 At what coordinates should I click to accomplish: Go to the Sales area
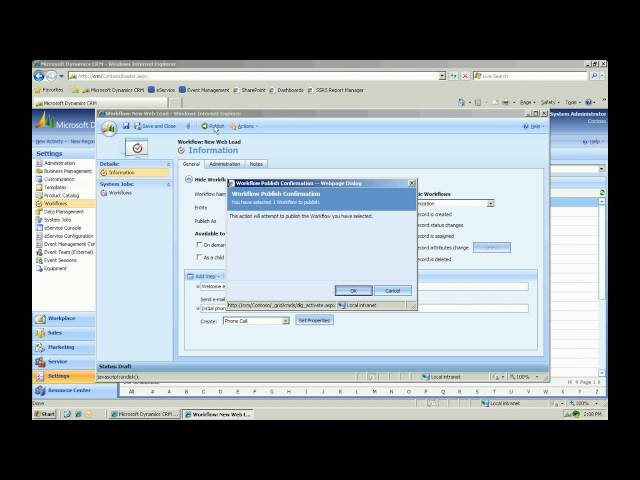pos(64,333)
